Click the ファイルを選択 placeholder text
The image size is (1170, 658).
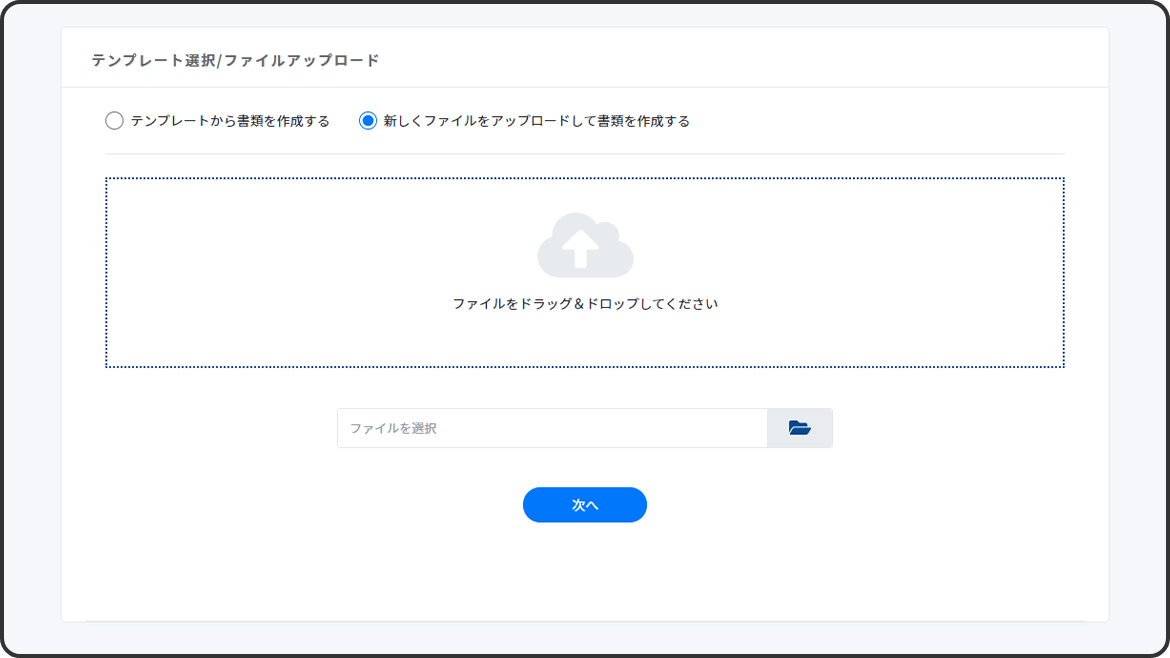tap(393, 428)
